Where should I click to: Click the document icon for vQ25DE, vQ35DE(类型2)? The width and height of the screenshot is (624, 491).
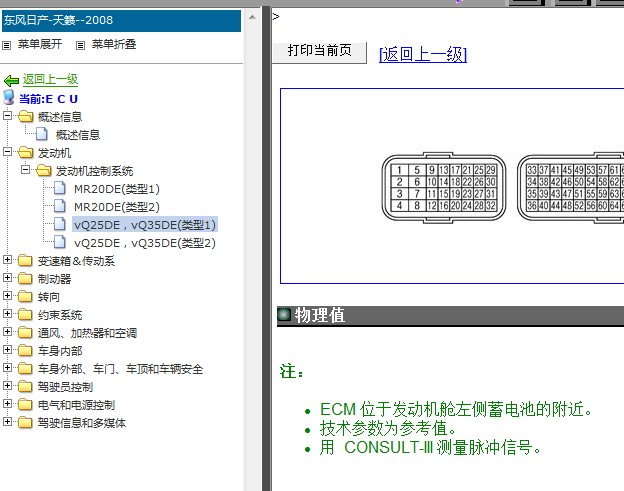[x=60, y=242]
